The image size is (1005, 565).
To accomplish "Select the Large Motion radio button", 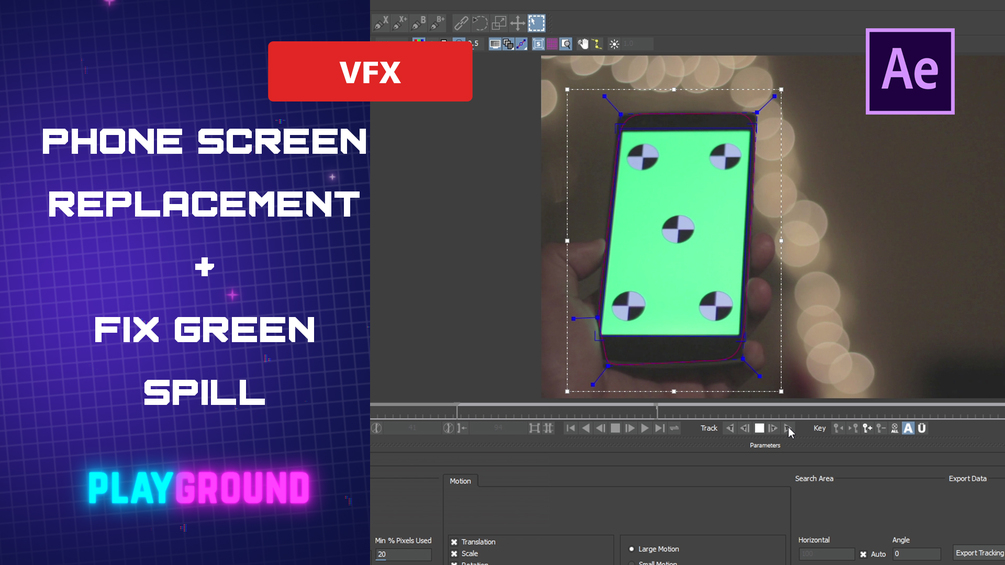I will [x=631, y=549].
